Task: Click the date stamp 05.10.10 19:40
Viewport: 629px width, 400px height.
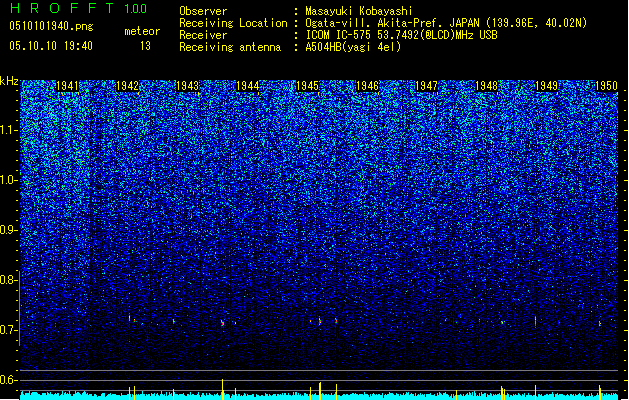Action: pyautogui.click(x=51, y=46)
